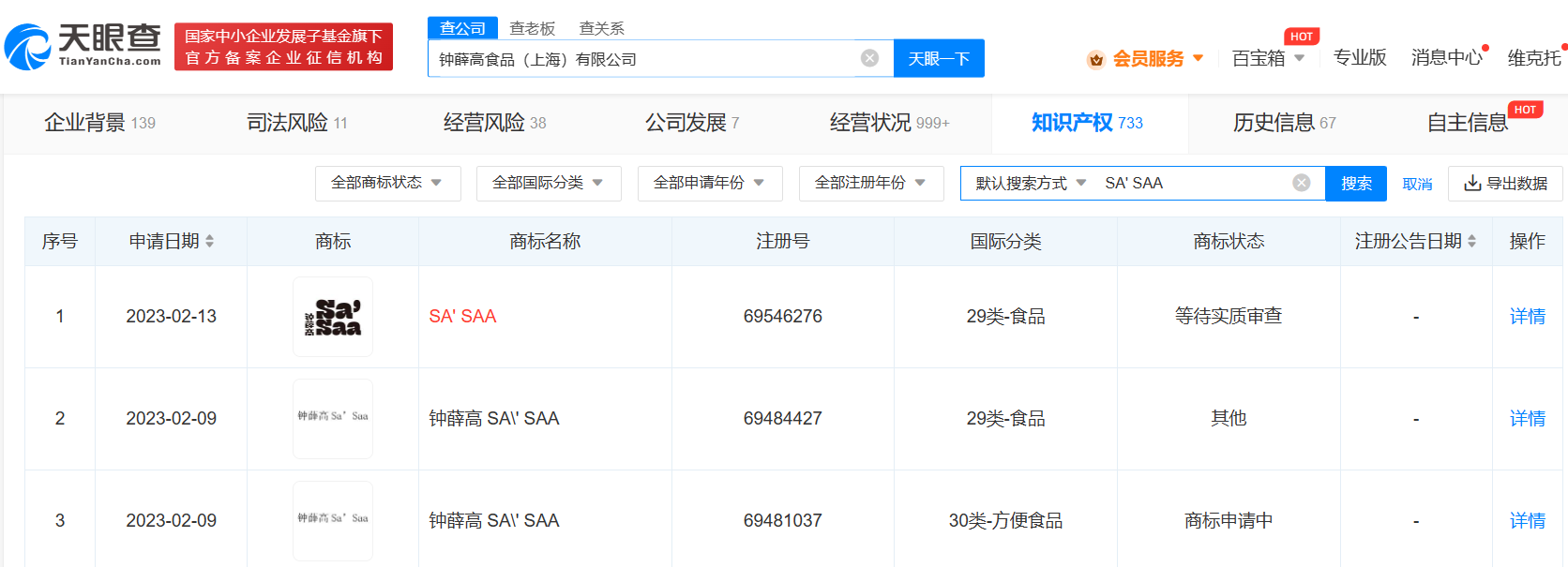Open the 企业背景 tab

(100, 123)
